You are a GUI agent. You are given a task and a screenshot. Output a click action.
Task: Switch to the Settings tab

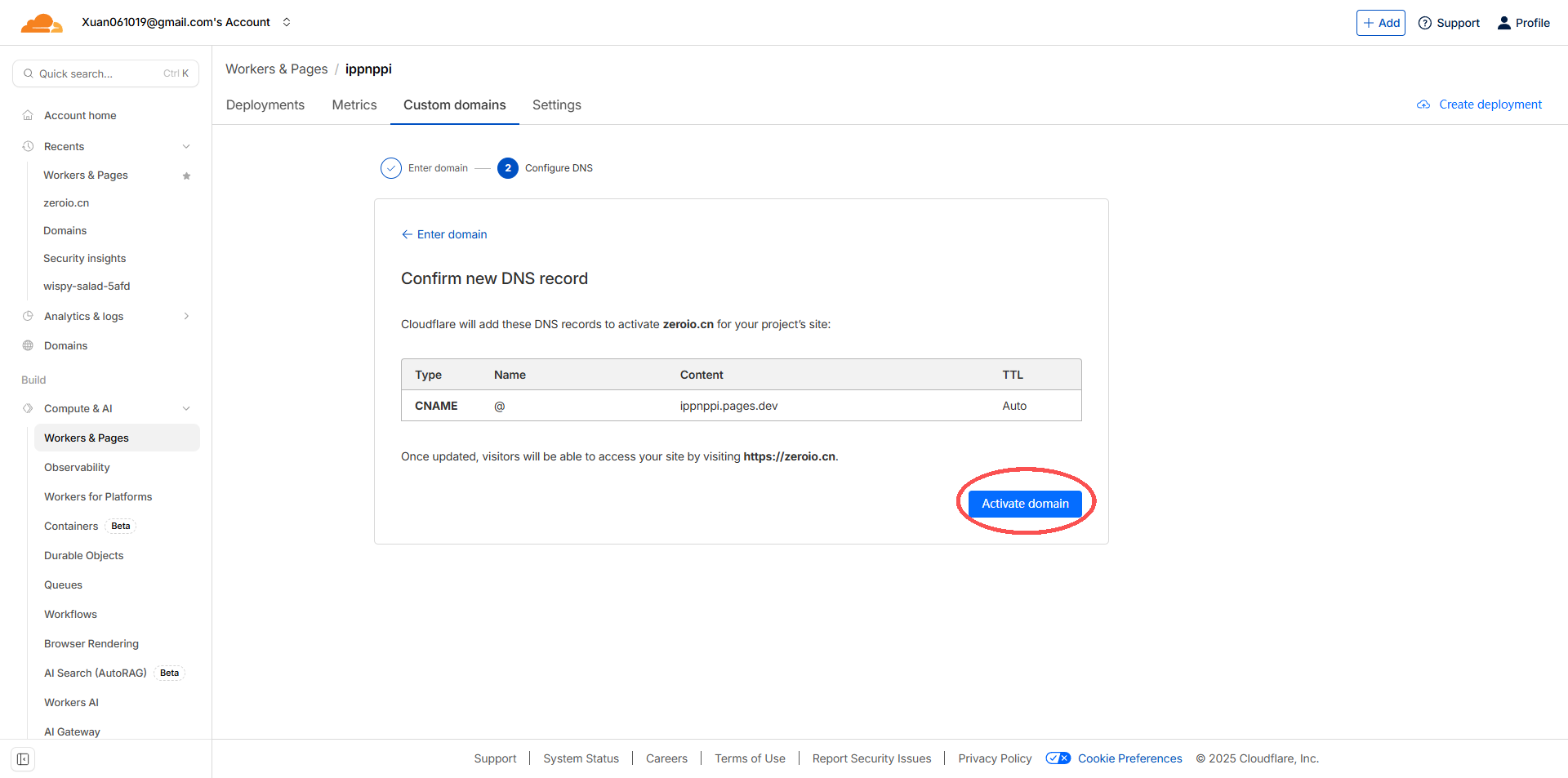(x=557, y=104)
